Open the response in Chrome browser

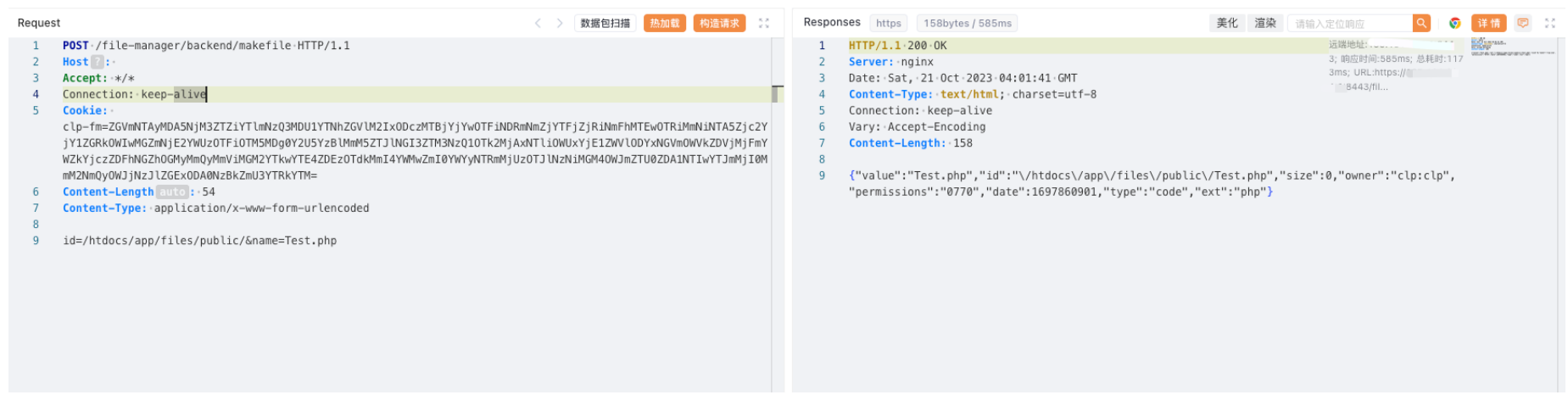(x=1455, y=23)
